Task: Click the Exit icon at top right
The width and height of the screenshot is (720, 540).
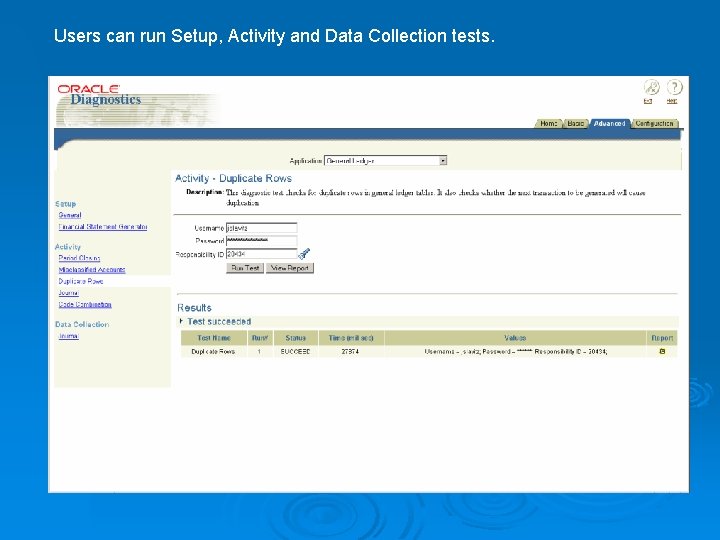Action: point(652,87)
